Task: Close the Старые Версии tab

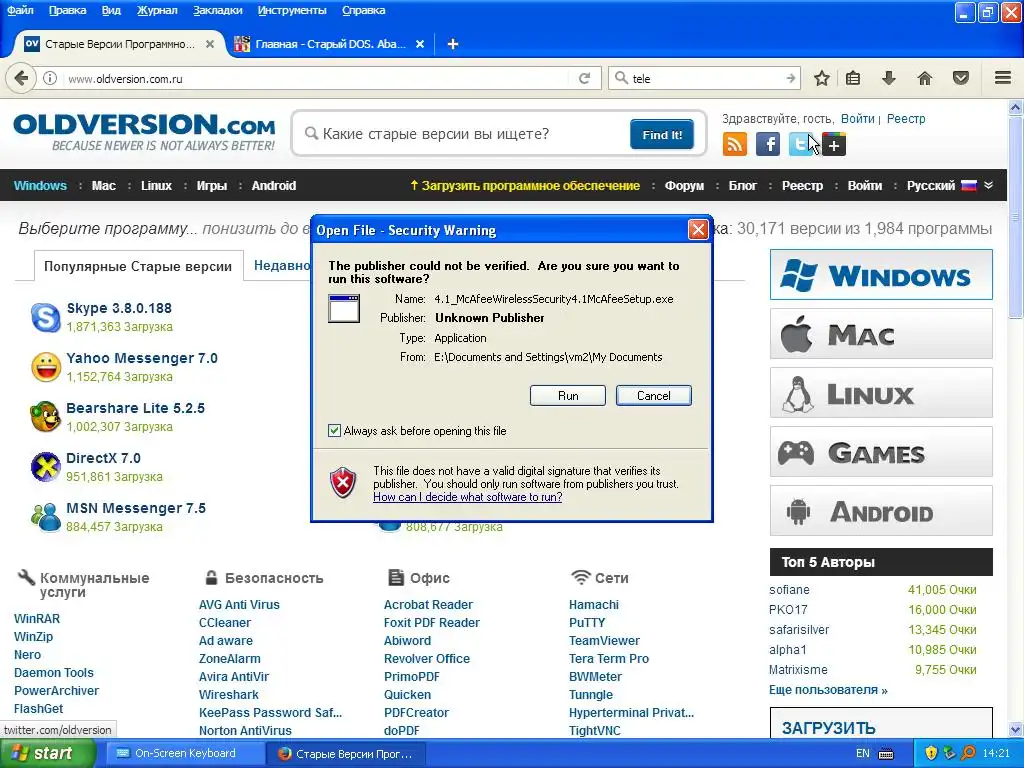Action: [x=210, y=44]
